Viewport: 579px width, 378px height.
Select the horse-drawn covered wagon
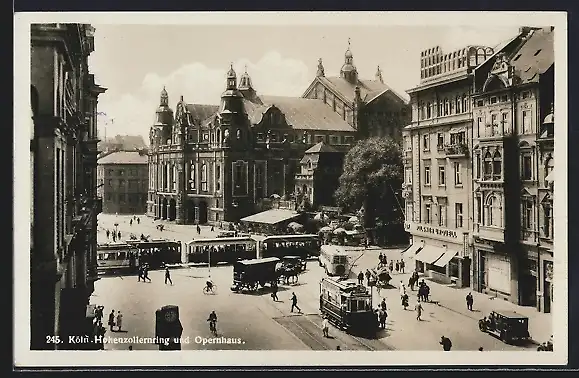[268, 274]
